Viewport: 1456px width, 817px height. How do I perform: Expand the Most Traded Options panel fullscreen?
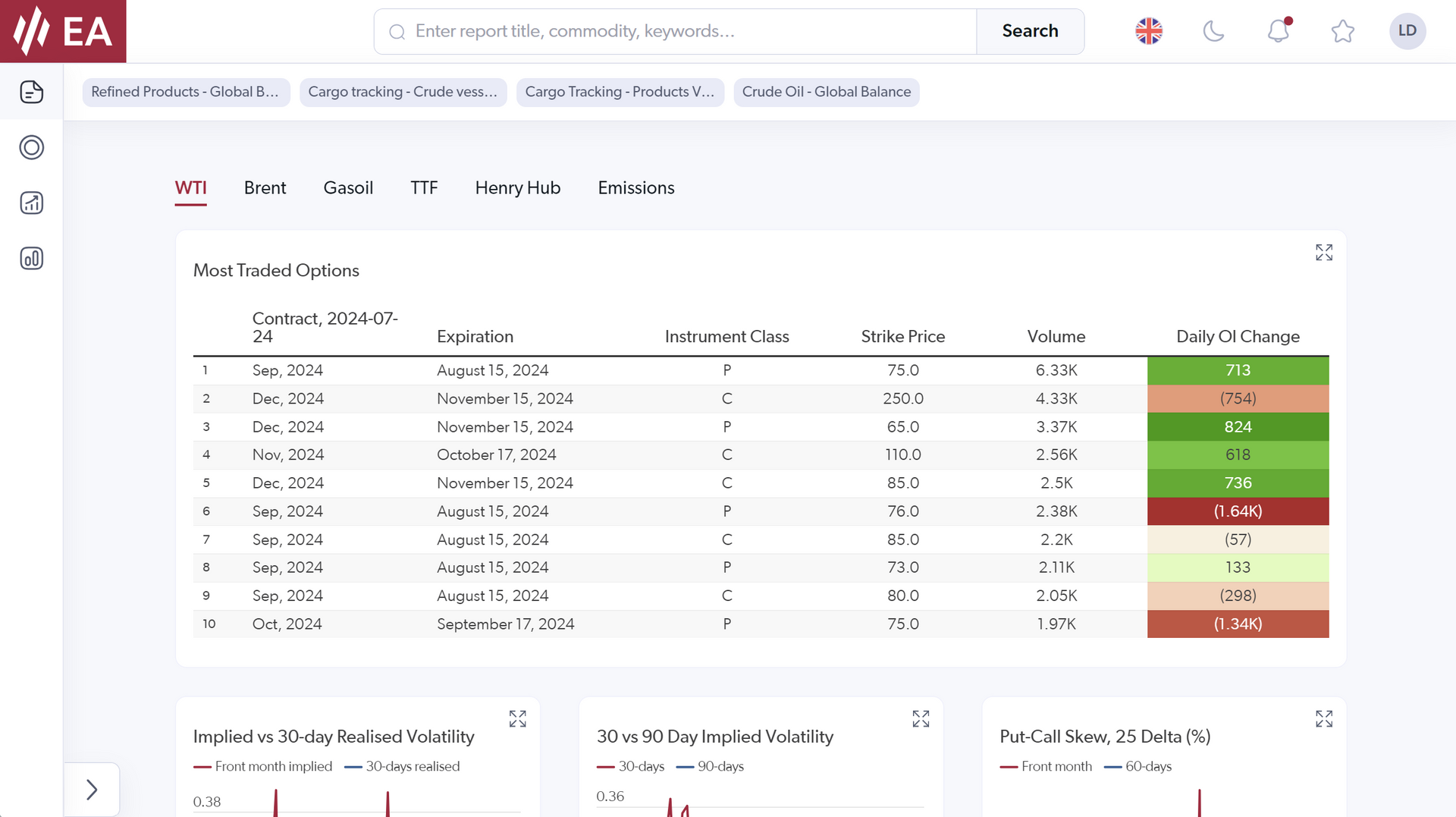[x=1324, y=253]
